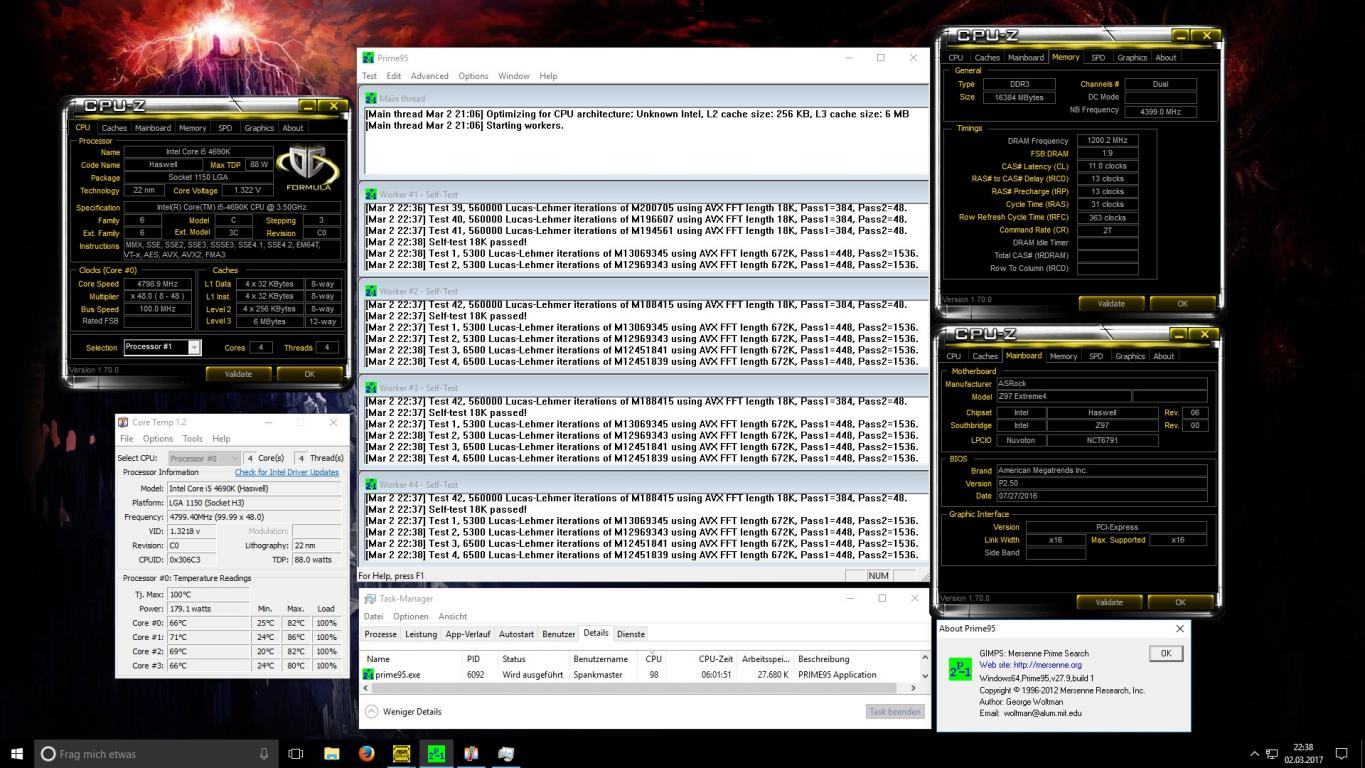Click the Mainboard Model value Z97 Extreme4
Screen dimensions: 1365x768
[1063, 396]
